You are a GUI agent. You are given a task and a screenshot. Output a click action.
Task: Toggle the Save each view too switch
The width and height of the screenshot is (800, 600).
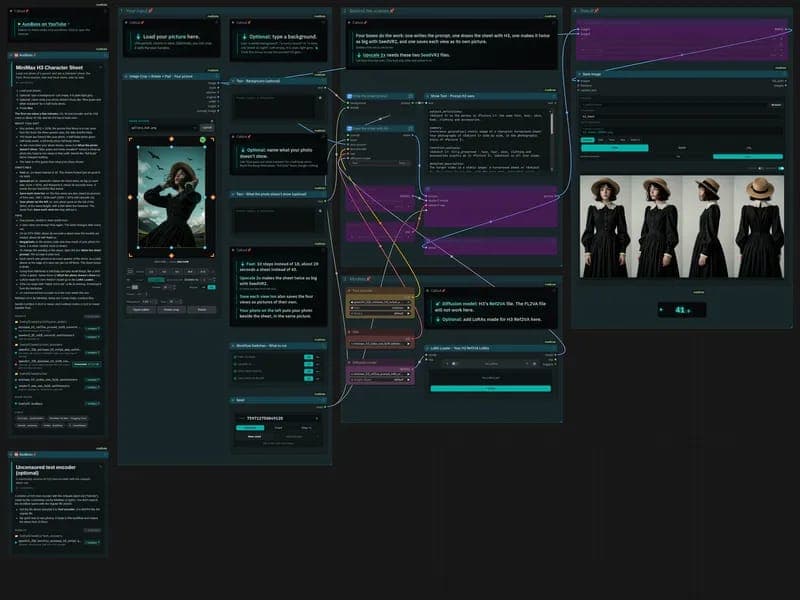(309, 371)
